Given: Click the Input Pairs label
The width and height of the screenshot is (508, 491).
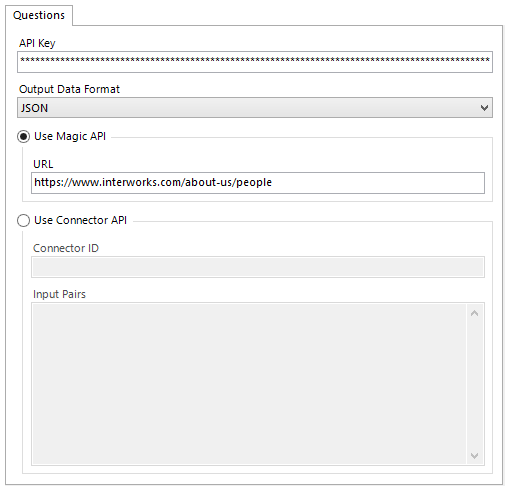Looking at the screenshot, I should click(x=59, y=294).
